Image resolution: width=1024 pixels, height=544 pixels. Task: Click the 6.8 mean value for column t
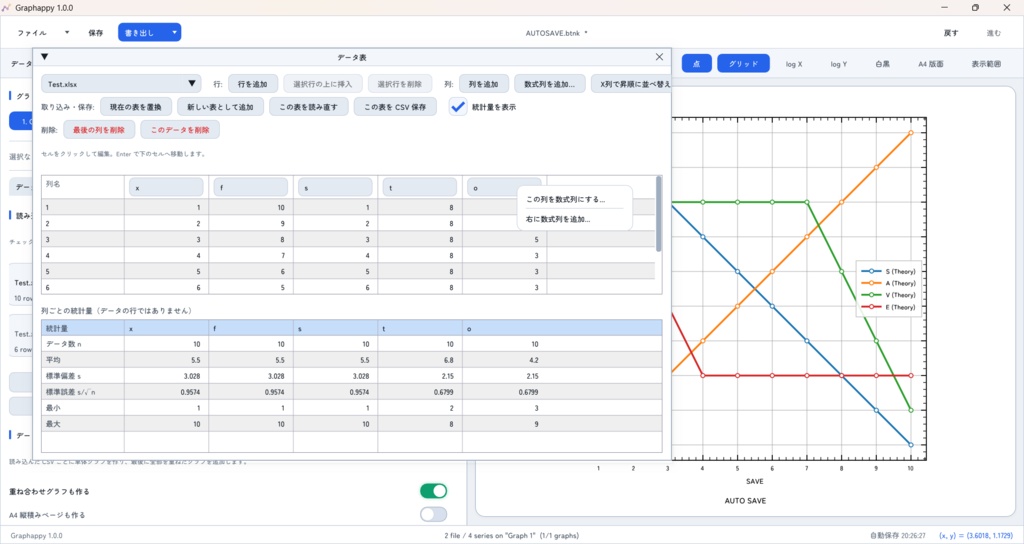[420, 360]
